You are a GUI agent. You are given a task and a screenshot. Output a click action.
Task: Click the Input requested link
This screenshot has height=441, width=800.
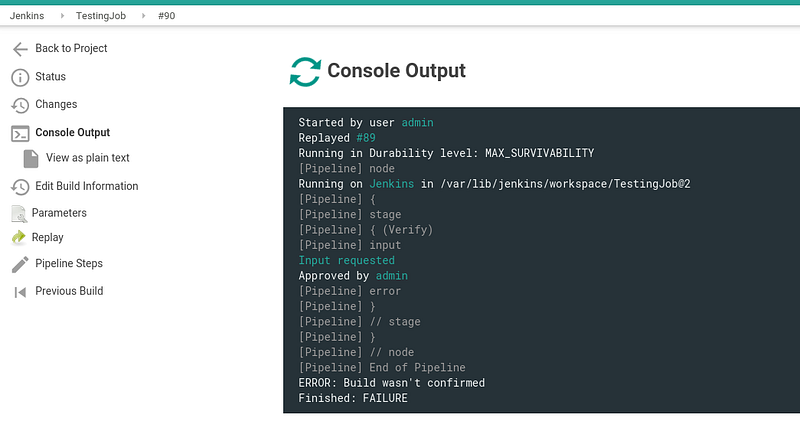(x=346, y=260)
